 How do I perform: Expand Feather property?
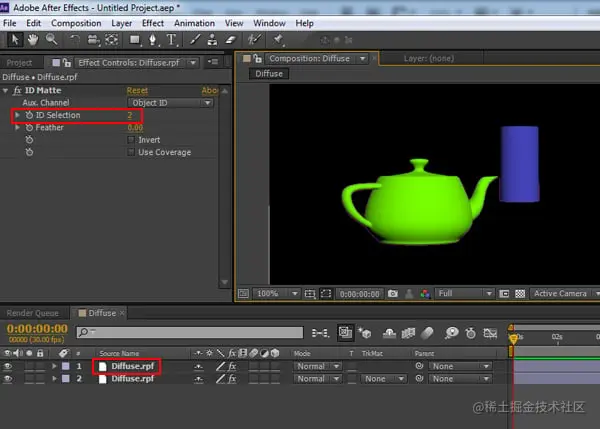[17, 127]
